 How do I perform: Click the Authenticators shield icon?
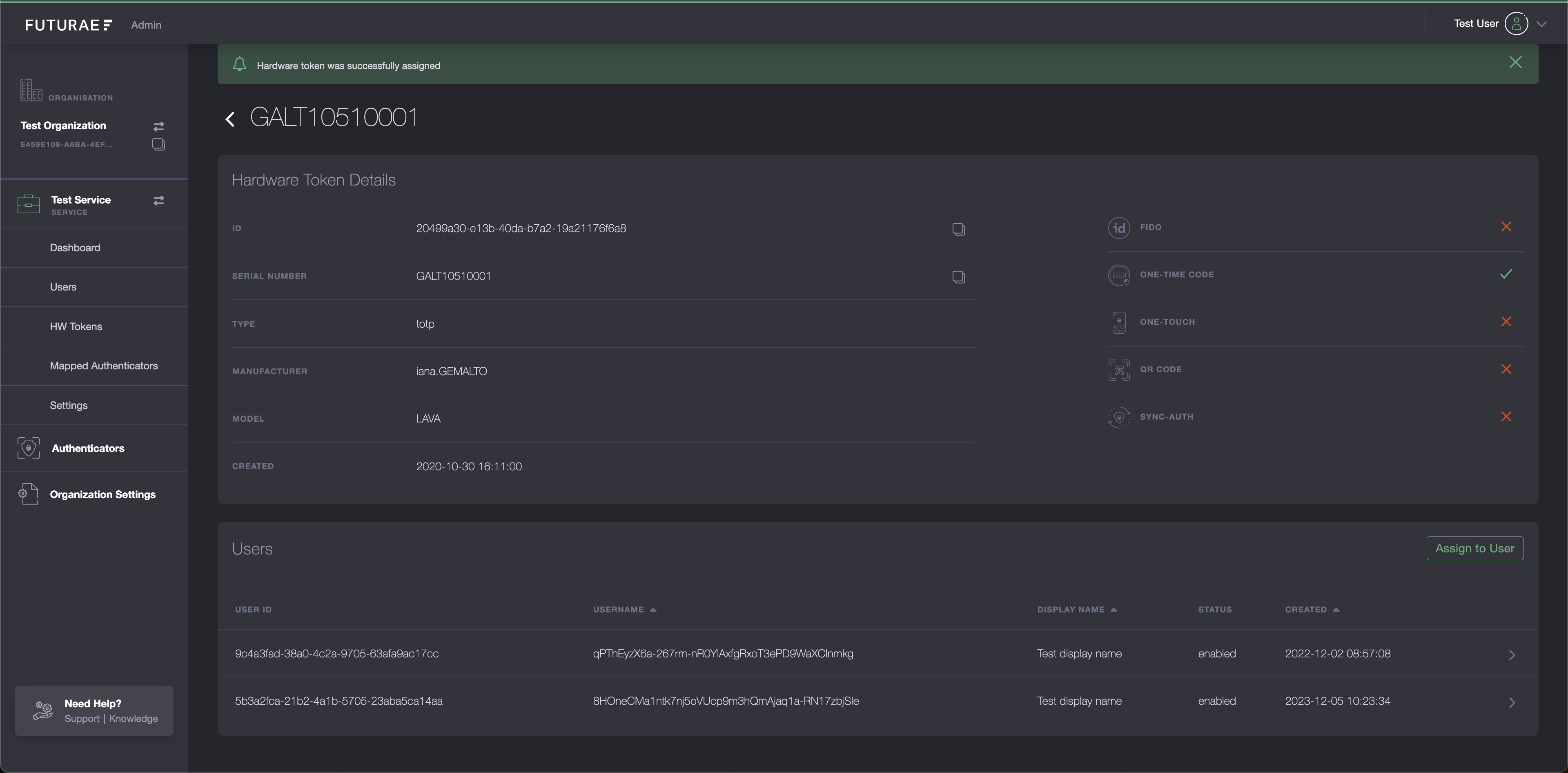click(x=29, y=448)
